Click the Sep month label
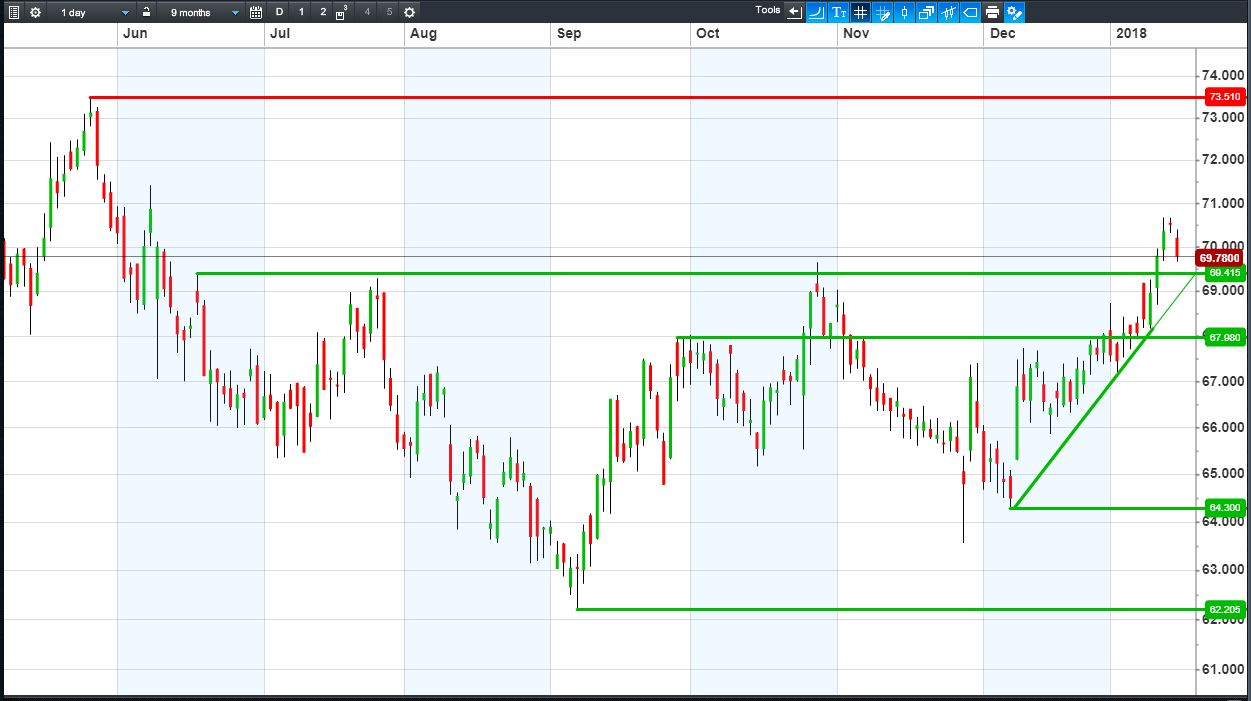 [568, 34]
